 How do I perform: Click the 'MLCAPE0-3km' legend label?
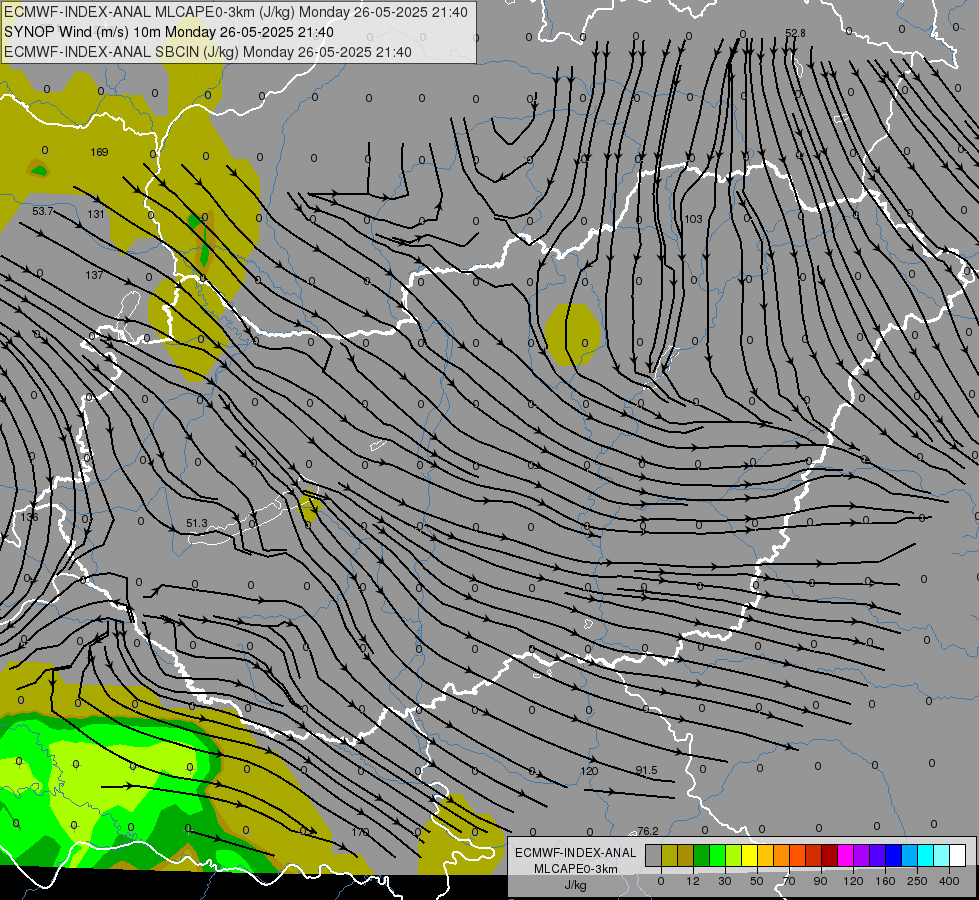[575, 869]
